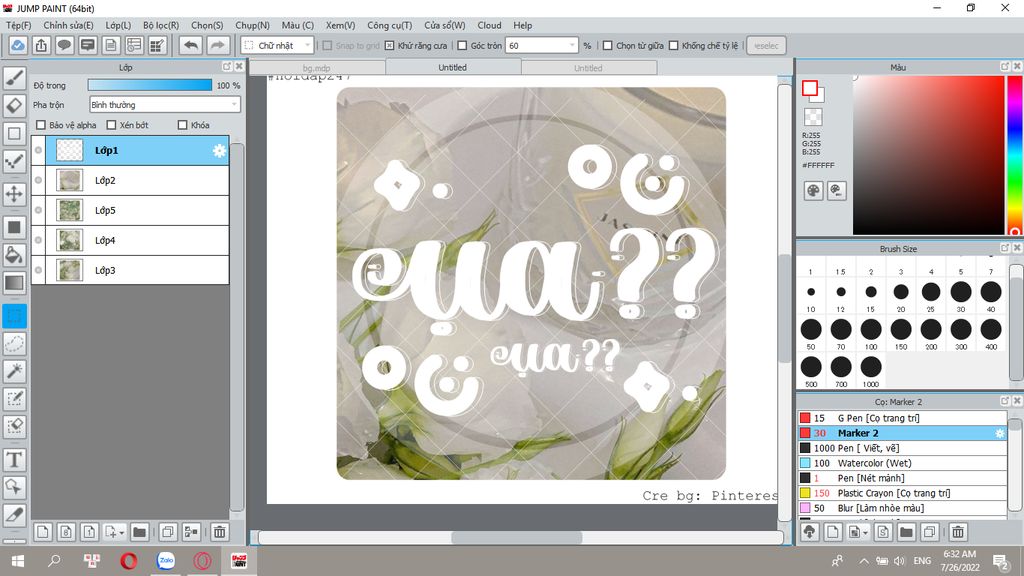Enable Chọn từ giữa checkbox

[607, 46]
